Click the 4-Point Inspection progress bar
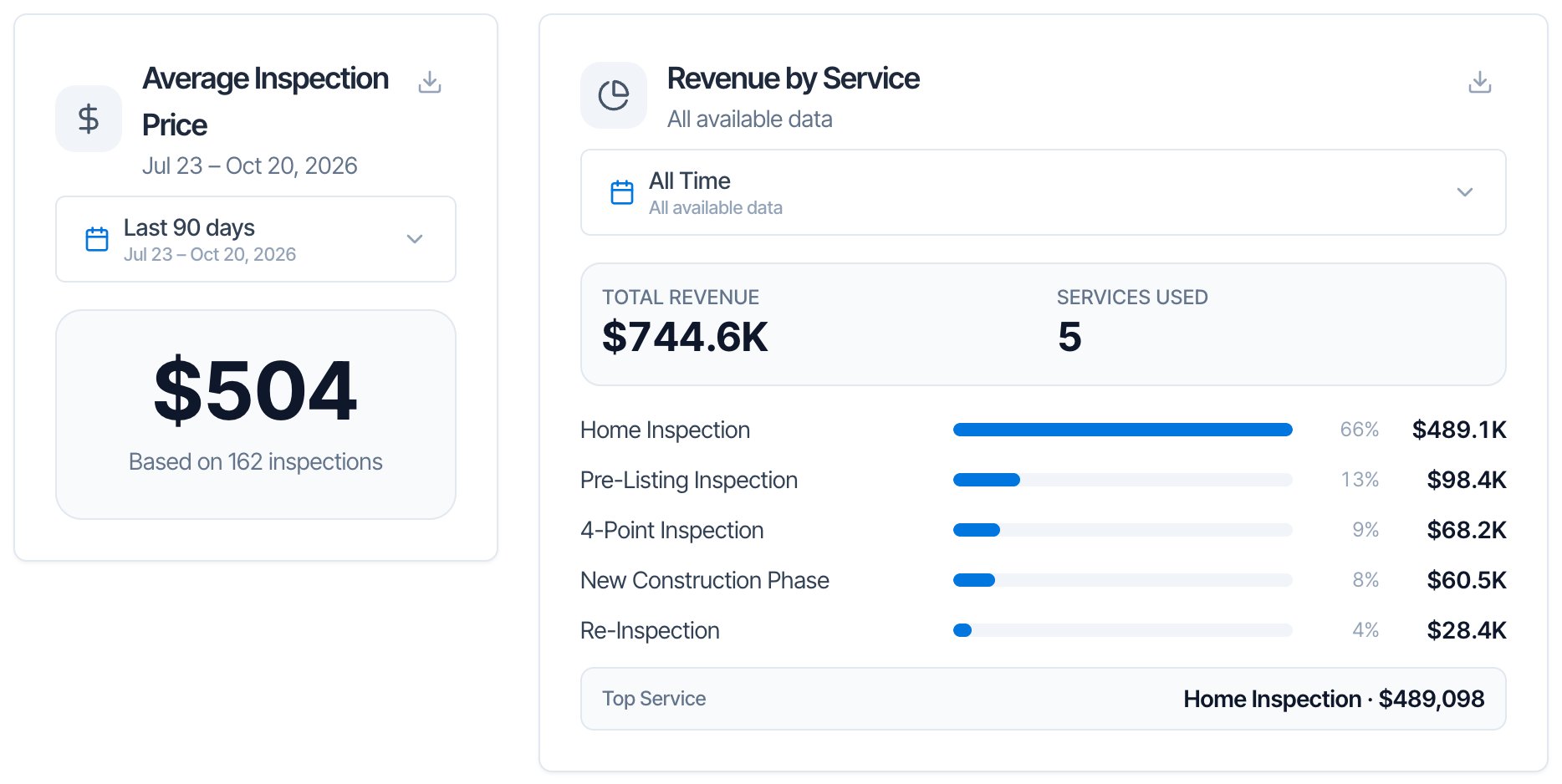Screen dimensions: 1562x784 pyautogui.click(x=1123, y=530)
